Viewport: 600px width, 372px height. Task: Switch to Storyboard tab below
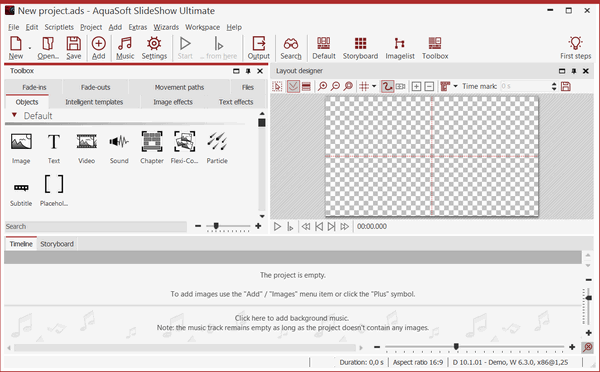[57, 244]
